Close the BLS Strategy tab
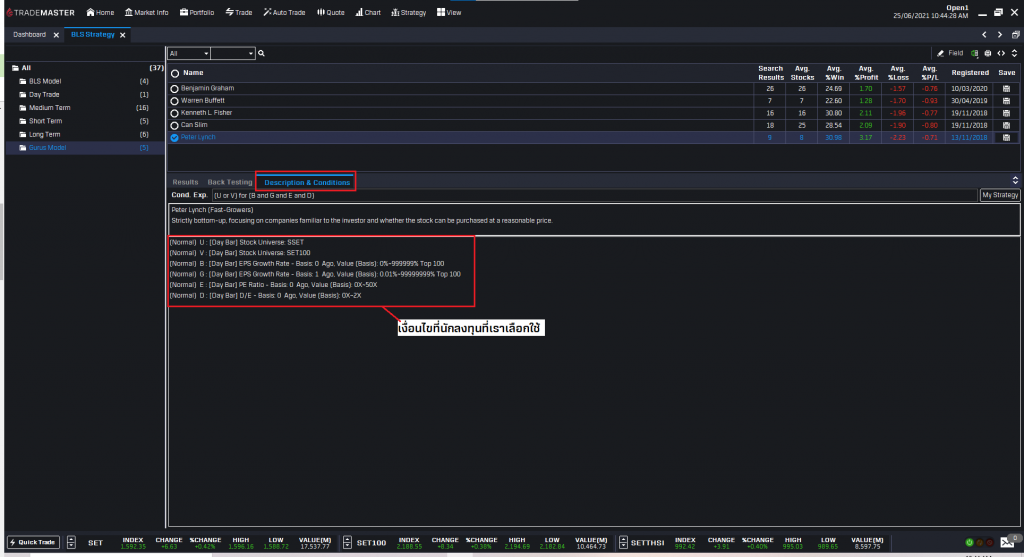 123,35
